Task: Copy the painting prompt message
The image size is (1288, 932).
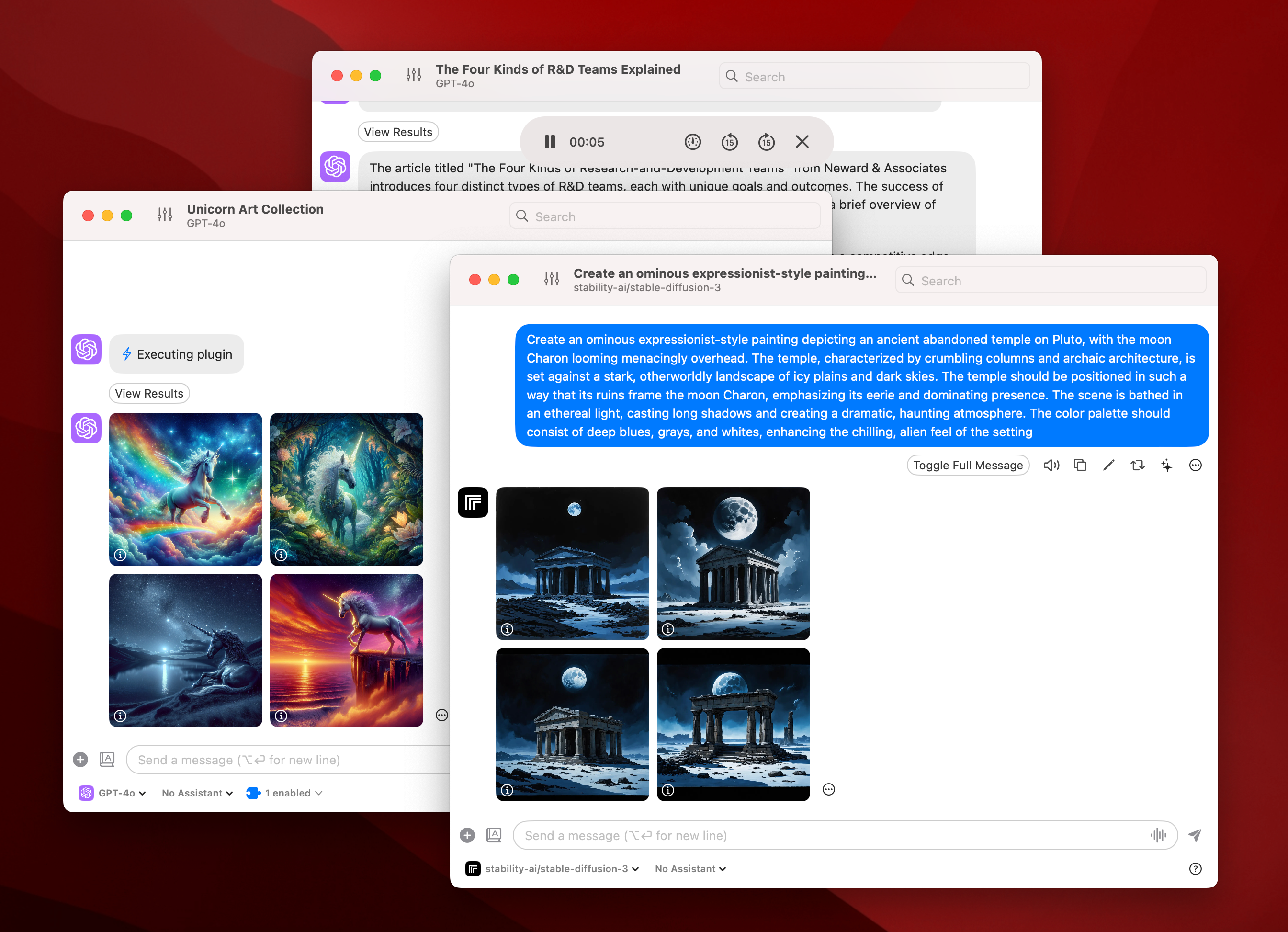Action: point(1080,466)
